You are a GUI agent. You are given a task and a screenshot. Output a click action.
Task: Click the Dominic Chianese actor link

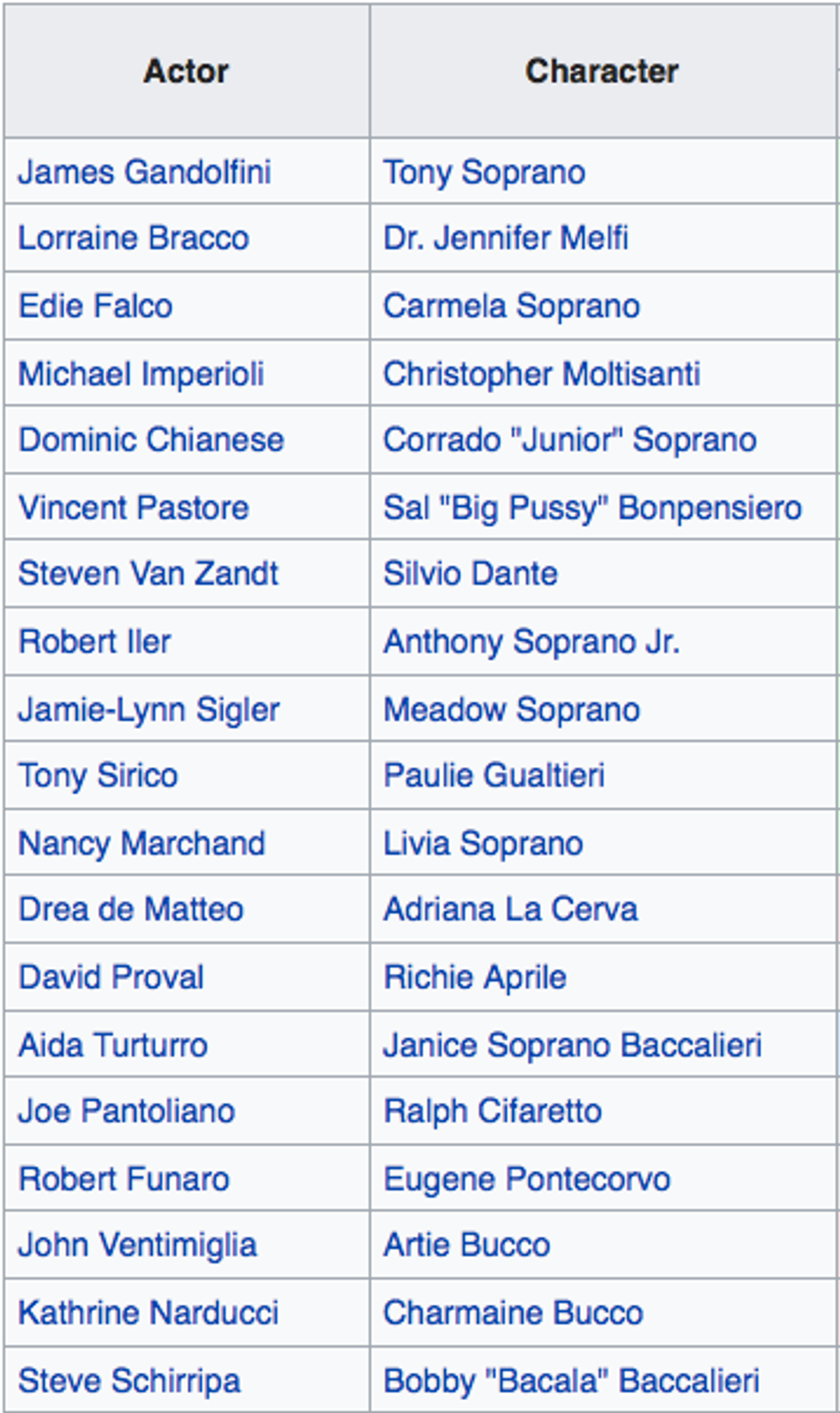pyautogui.click(x=151, y=440)
